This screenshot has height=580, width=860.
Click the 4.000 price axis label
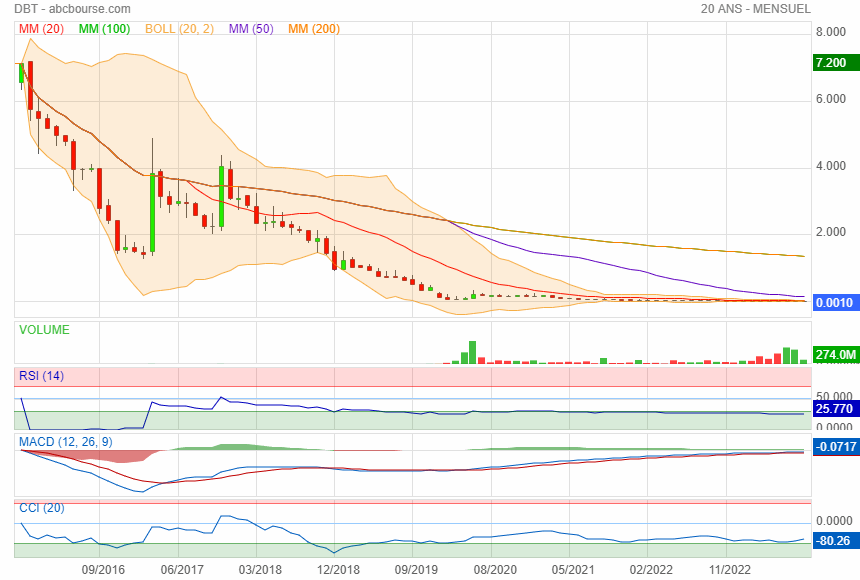(830, 166)
